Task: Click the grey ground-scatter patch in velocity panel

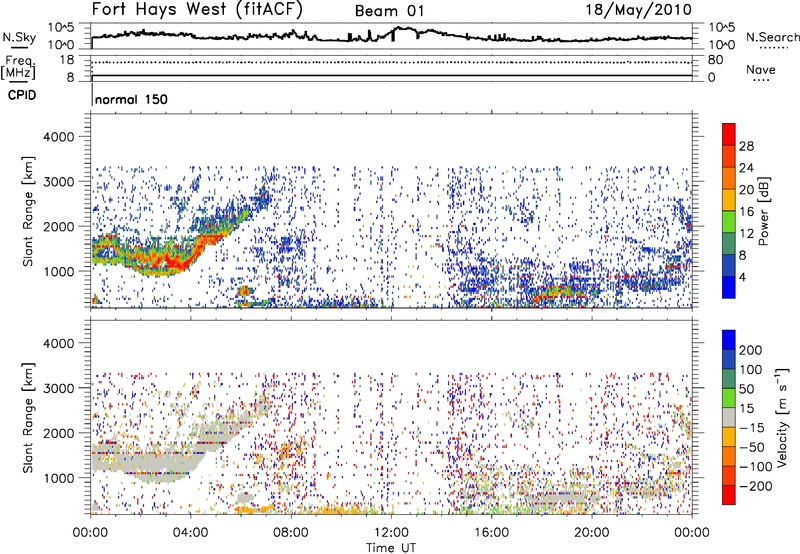Action: point(158,463)
